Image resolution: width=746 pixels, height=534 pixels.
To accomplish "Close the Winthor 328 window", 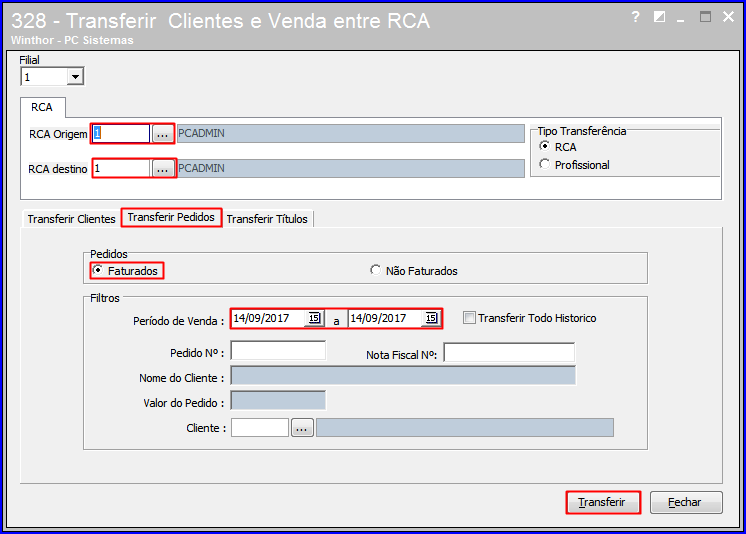I will (728, 17).
